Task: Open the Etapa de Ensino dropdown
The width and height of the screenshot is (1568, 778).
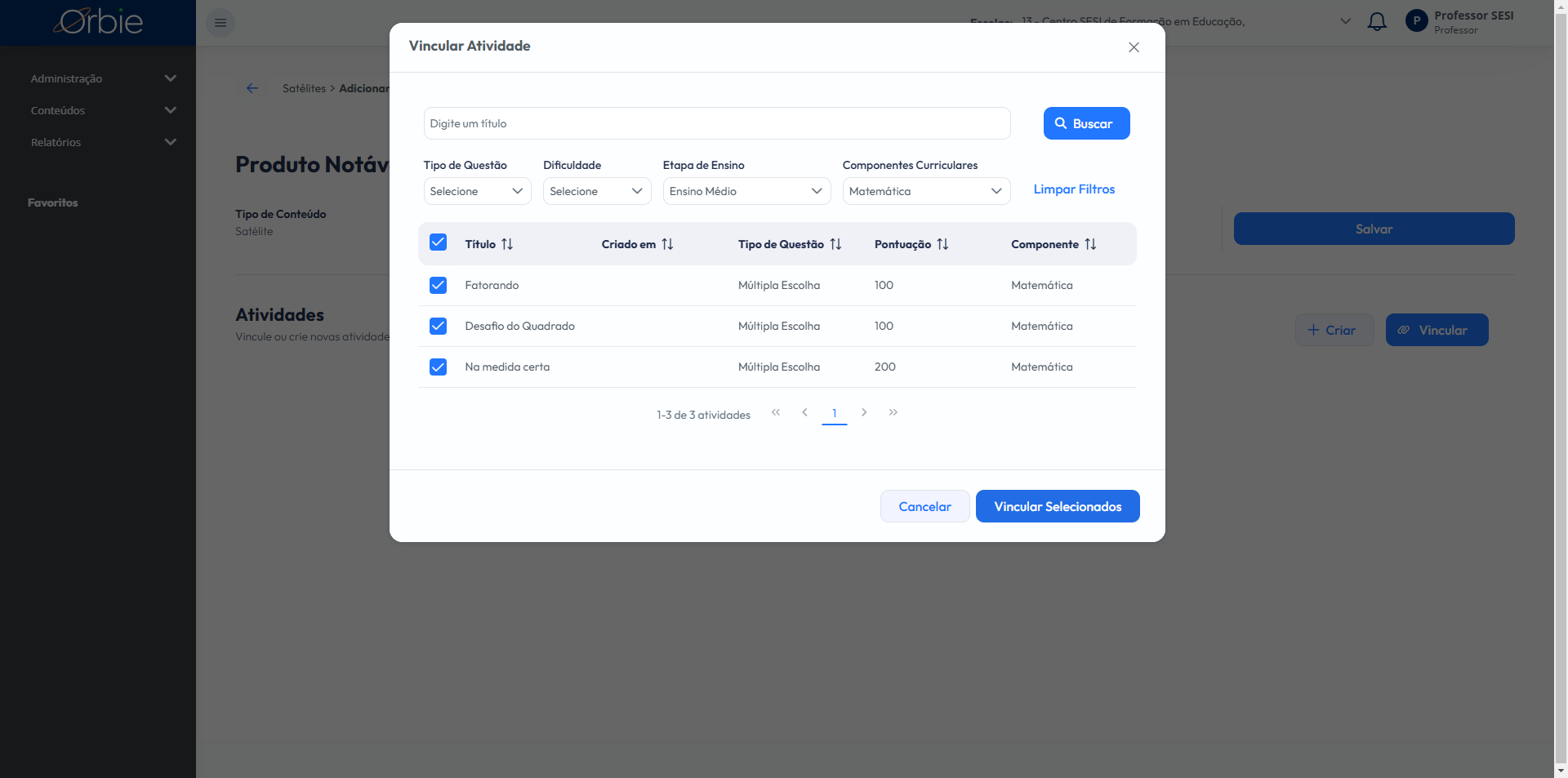Action: point(746,191)
